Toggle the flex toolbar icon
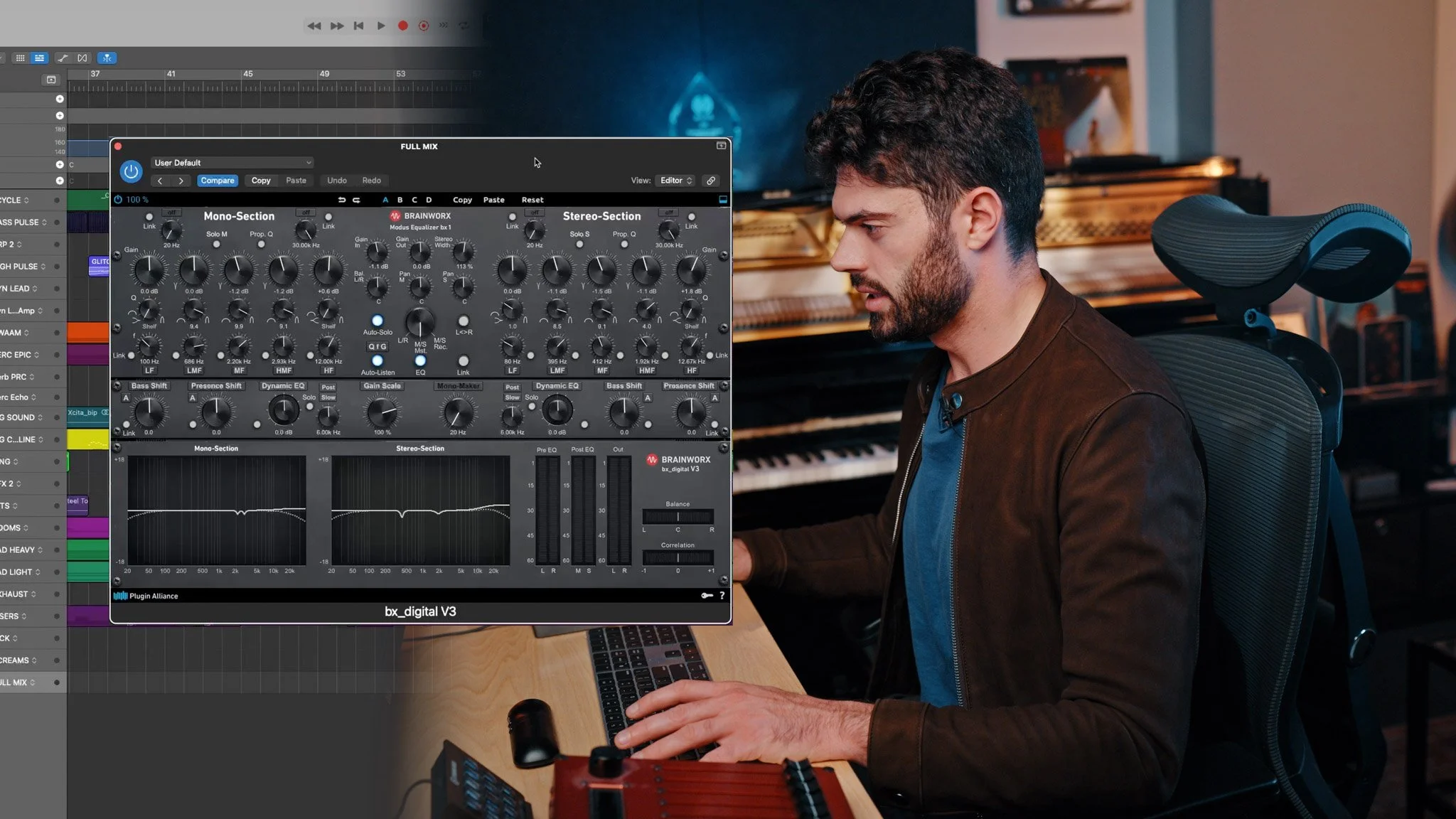The height and width of the screenshot is (819, 1456). pyautogui.click(x=82, y=58)
